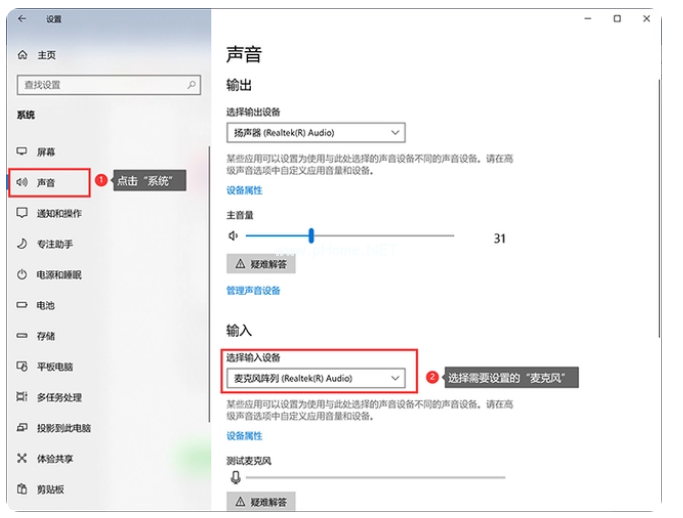Open Tablet (平板电脑) settings
Viewport: 683px width, 518px height.
click(x=54, y=367)
